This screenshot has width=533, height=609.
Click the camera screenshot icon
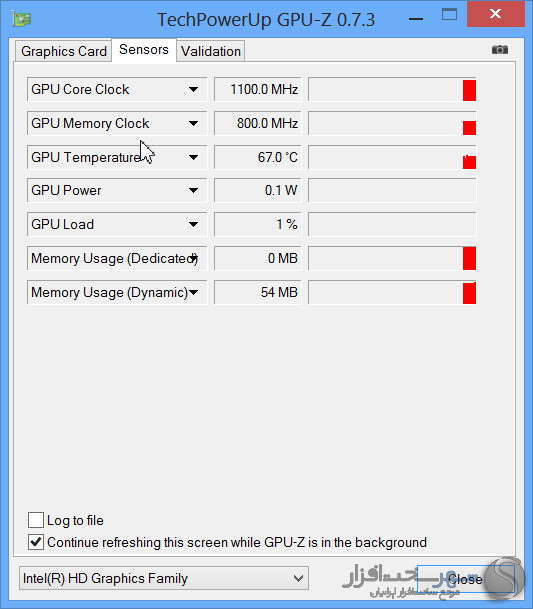500,50
